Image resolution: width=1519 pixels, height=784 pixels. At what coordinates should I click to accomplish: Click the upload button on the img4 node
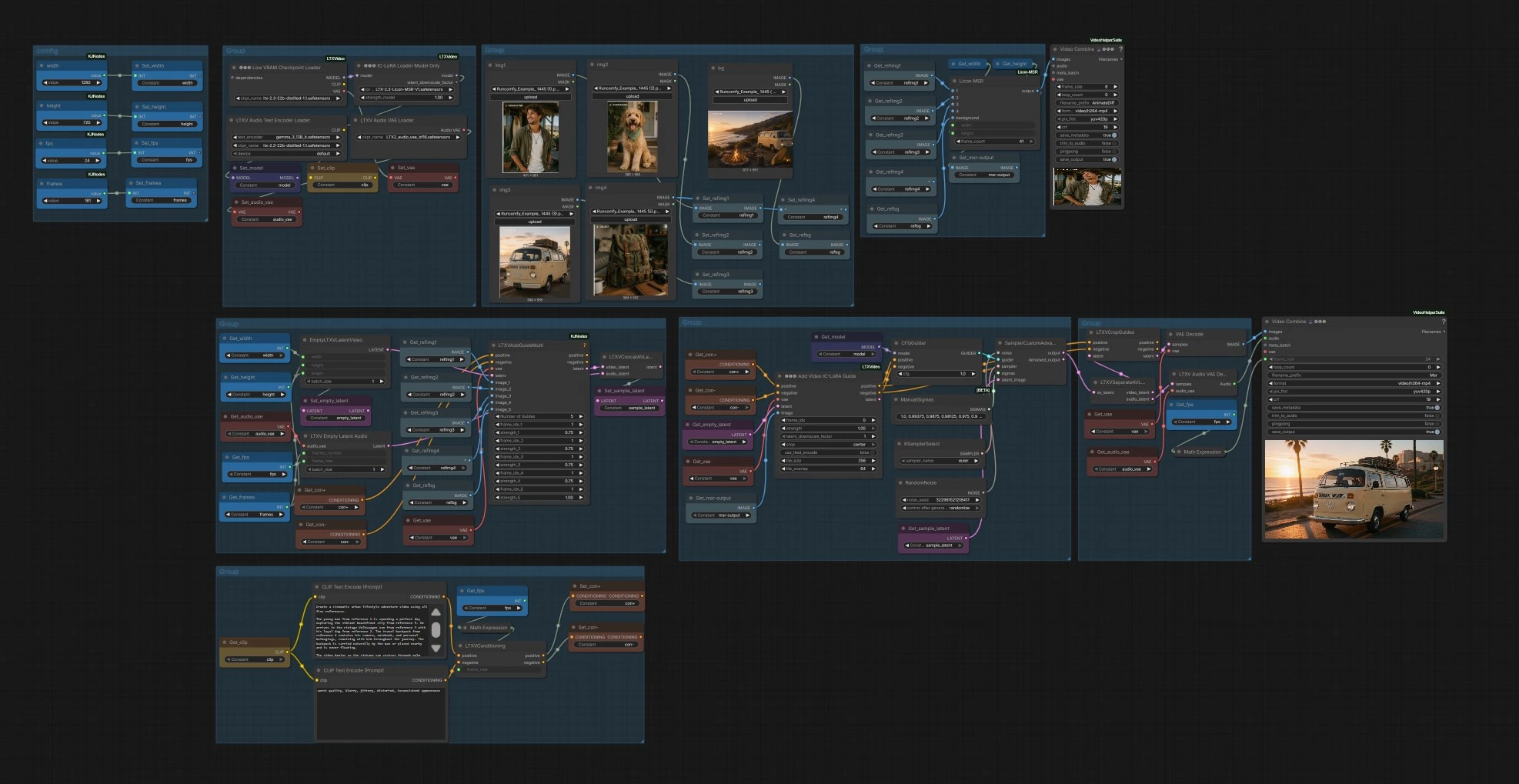(x=631, y=219)
